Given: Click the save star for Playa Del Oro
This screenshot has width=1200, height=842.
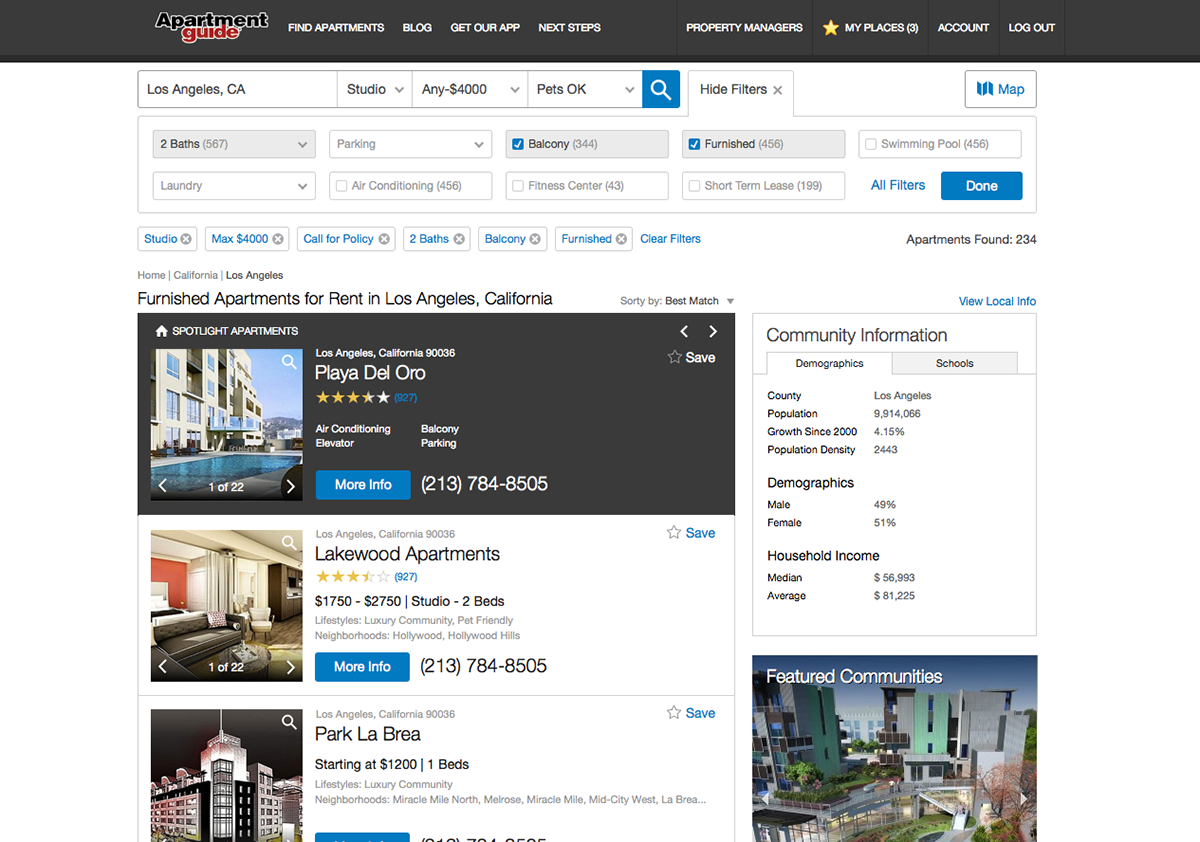Looking at the screenshot, I should [674, 357].
